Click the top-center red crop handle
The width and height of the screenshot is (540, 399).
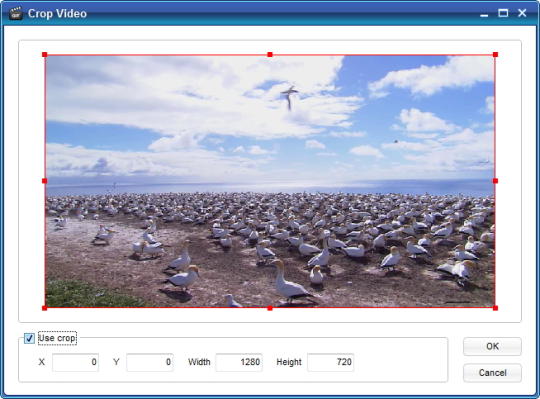(270, 55)
